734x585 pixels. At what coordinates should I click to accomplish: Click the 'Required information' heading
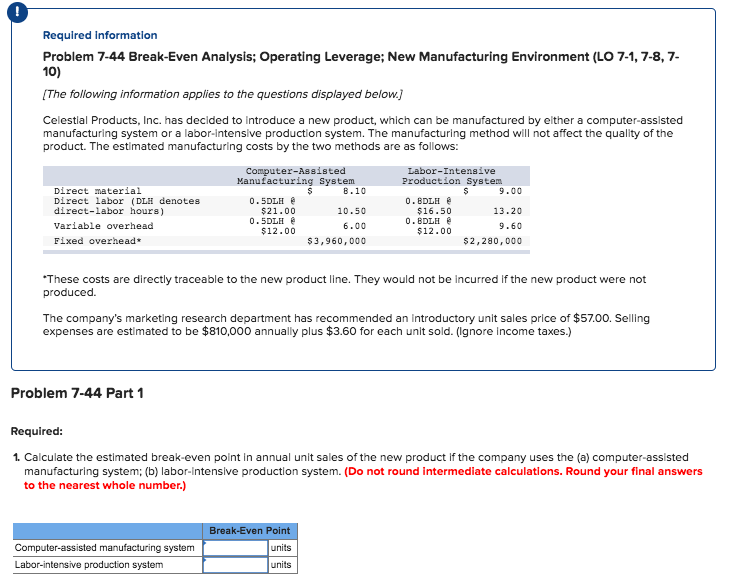(x=100, y=35)
